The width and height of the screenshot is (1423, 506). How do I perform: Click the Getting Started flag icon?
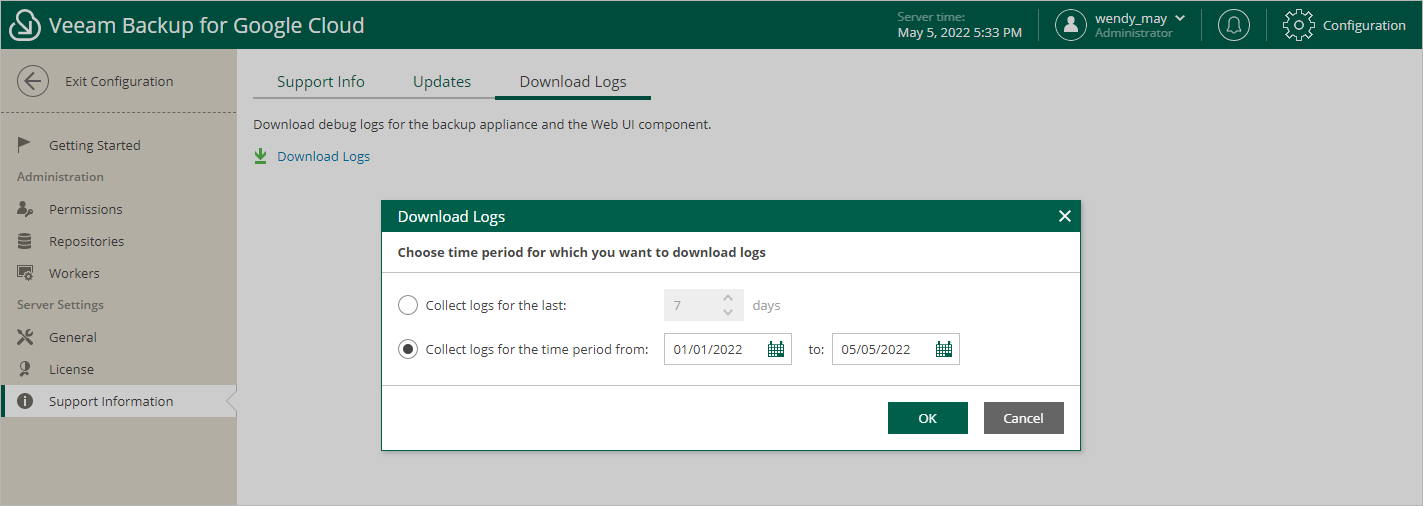[x=26, y=145]
